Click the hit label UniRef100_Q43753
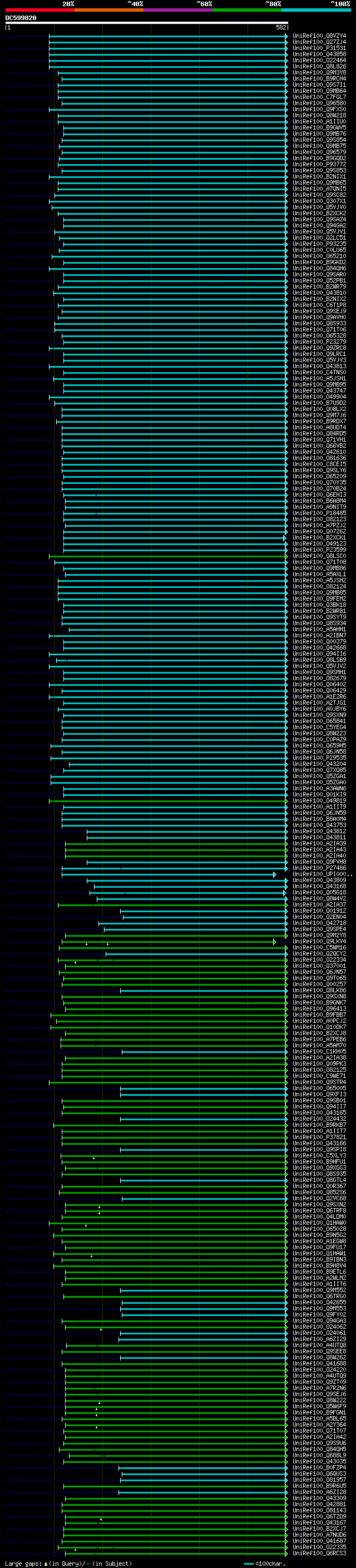The width and height of the screenshot is (356, 1568). pos(319,825)
